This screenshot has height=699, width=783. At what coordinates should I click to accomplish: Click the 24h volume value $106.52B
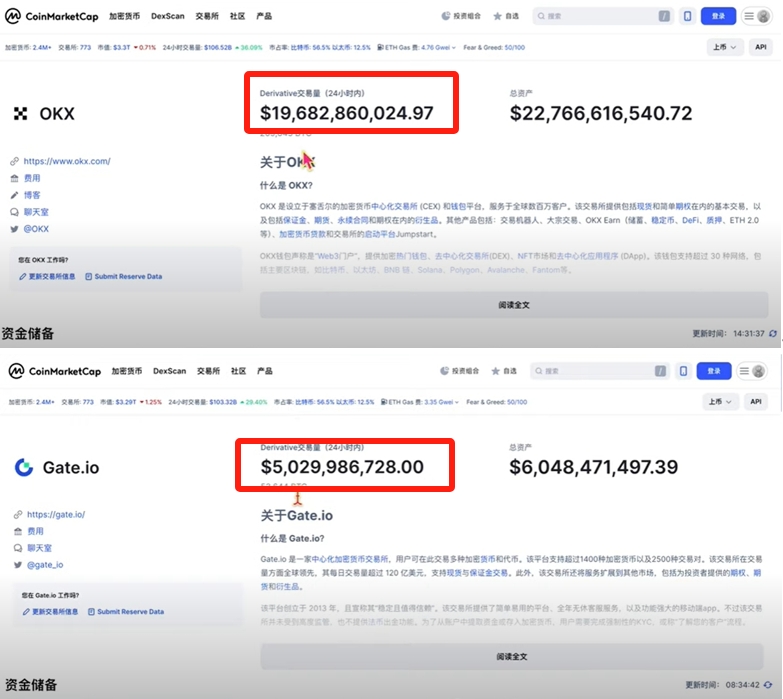pos(218,47)
